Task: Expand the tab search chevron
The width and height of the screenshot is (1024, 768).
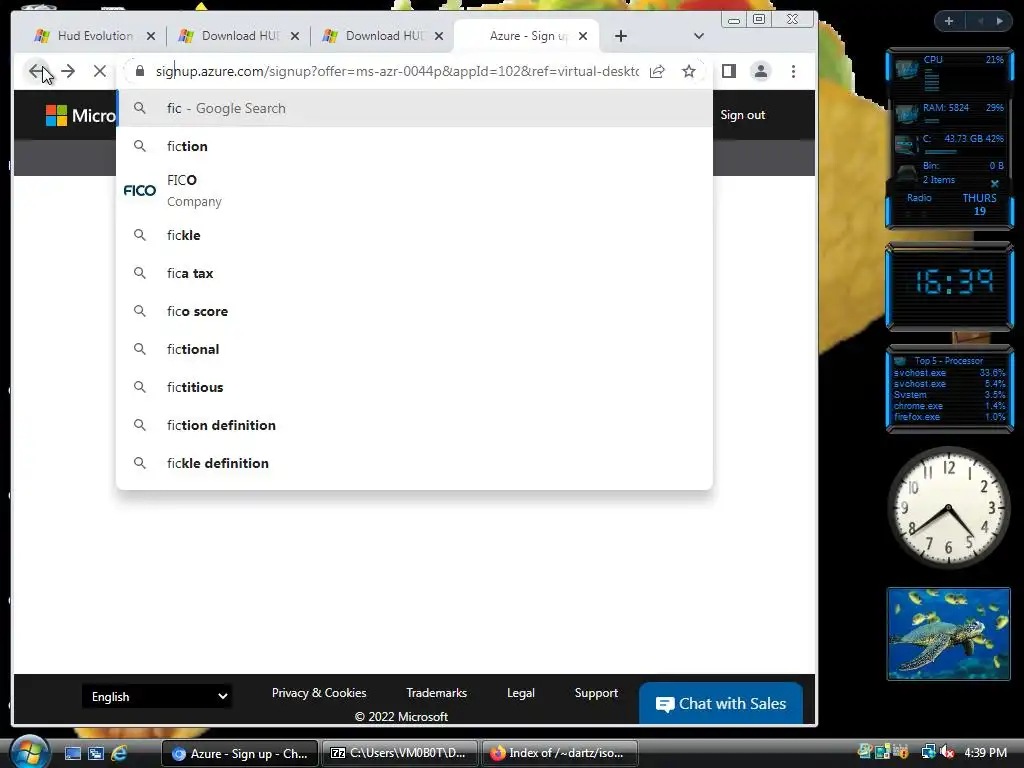Action: pos(699,36)
